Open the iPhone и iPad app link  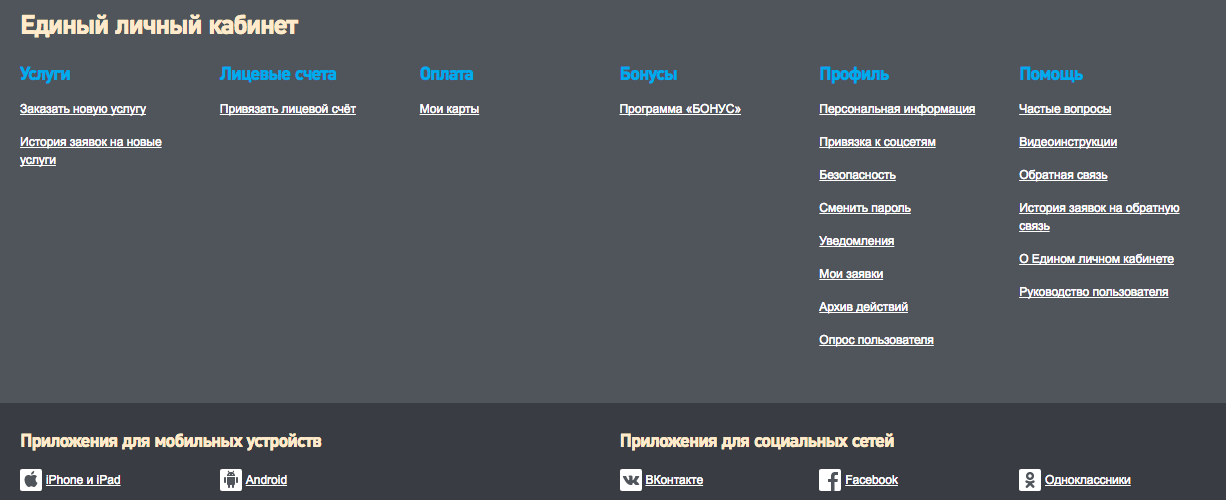coord(83,480)
